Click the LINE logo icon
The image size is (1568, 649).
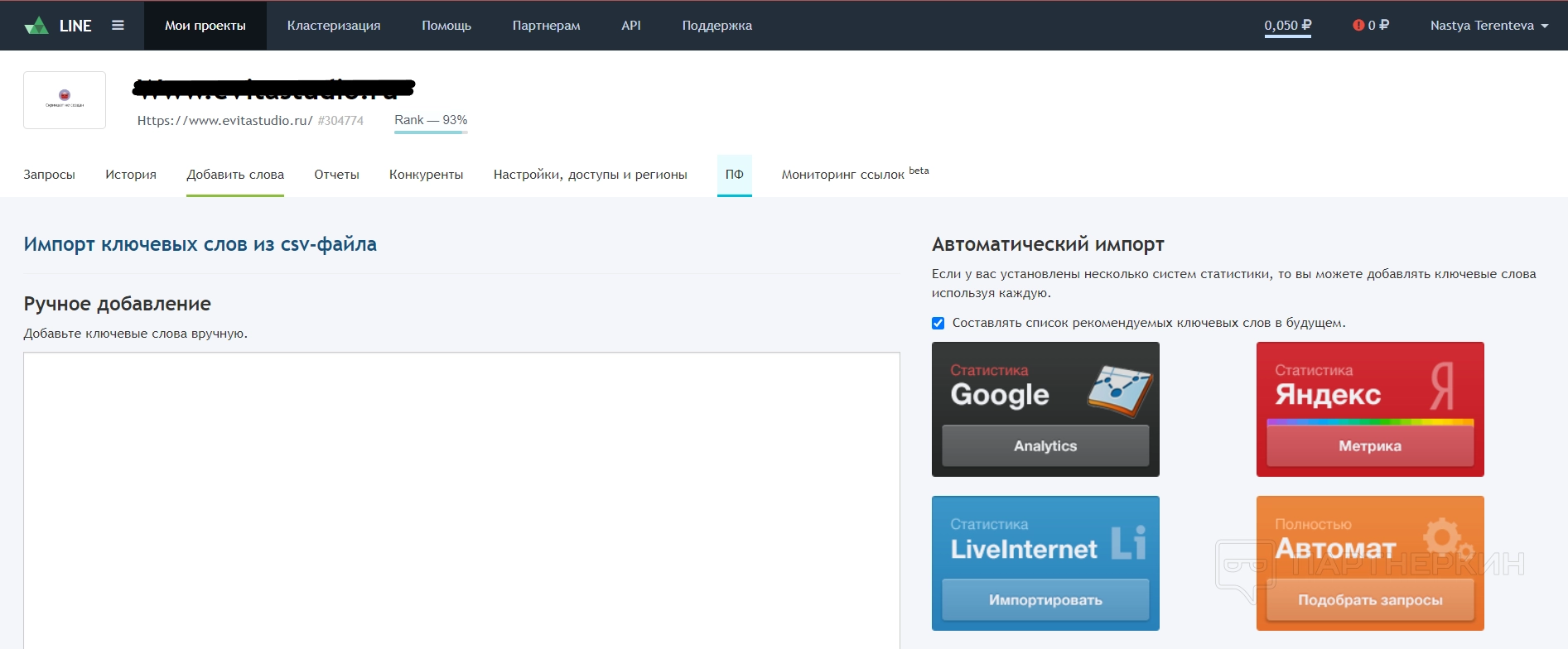[x=36, y=26]
